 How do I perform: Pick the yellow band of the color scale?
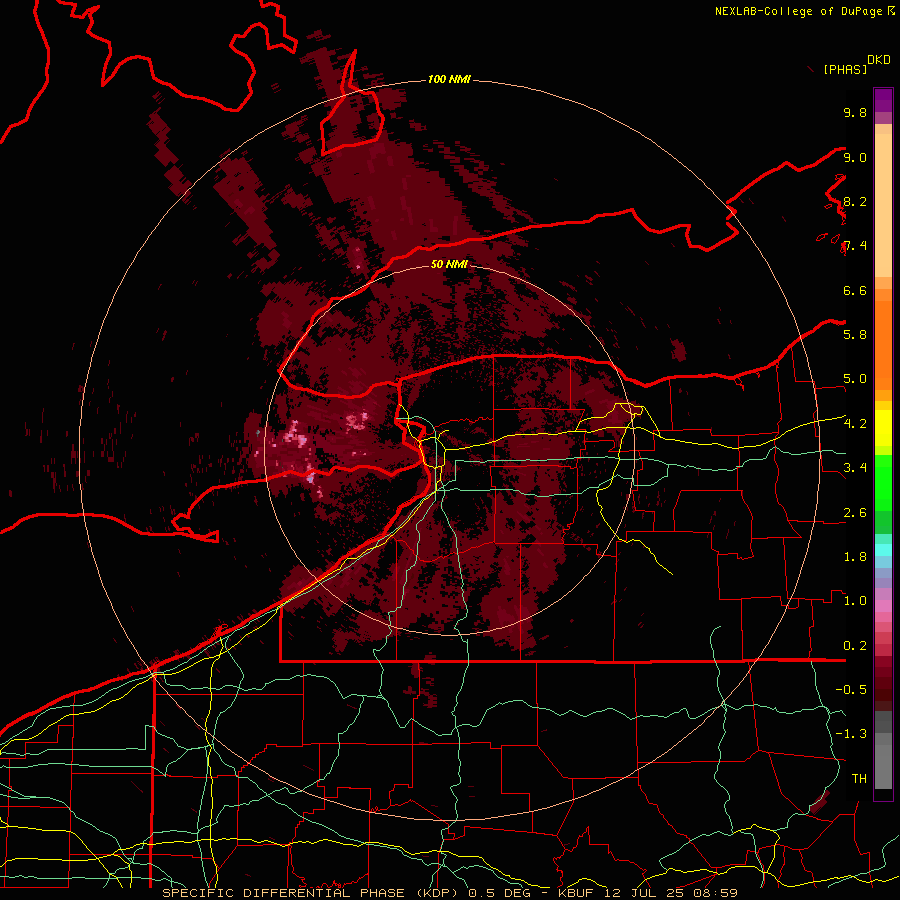(x=883, y=428)
